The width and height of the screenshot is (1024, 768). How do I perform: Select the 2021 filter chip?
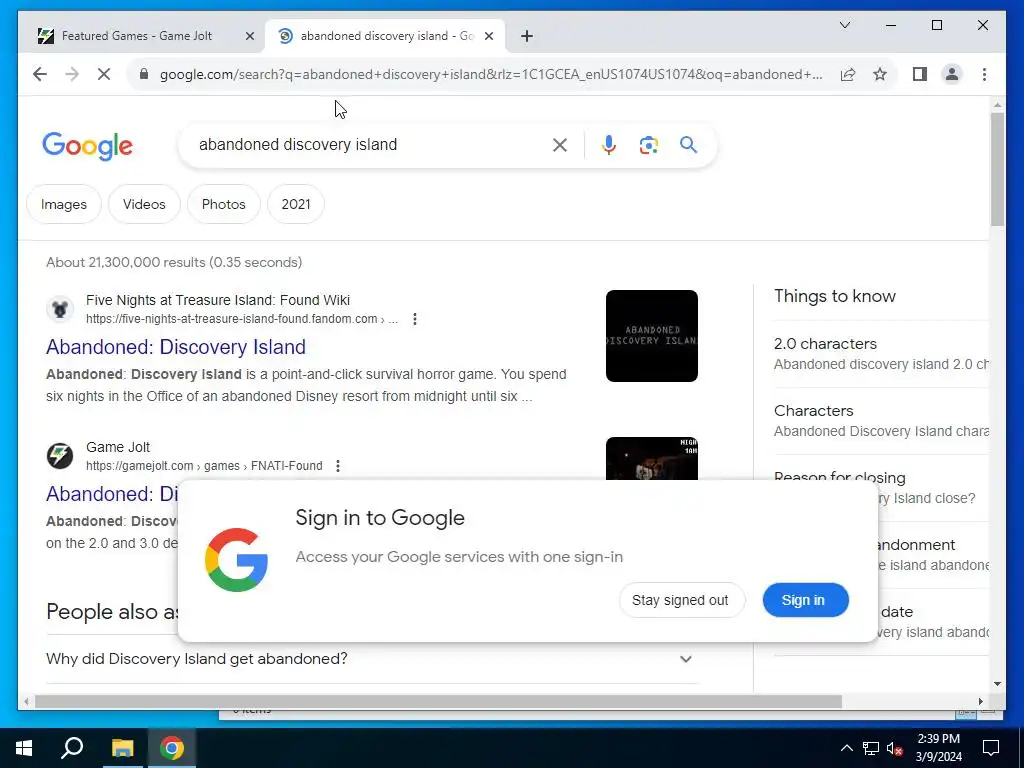[296, 204]
